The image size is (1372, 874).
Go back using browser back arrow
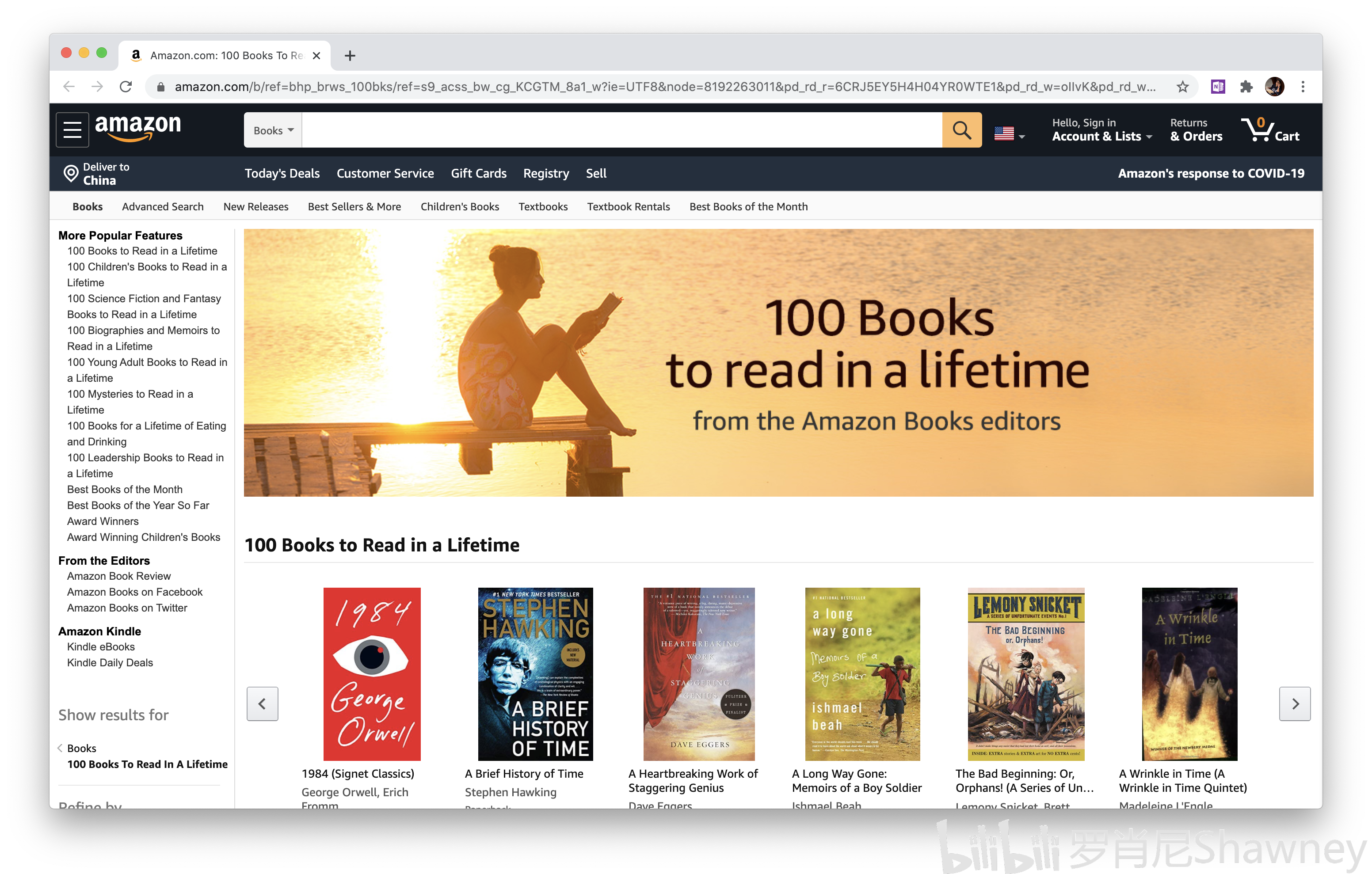pos(69,87)
